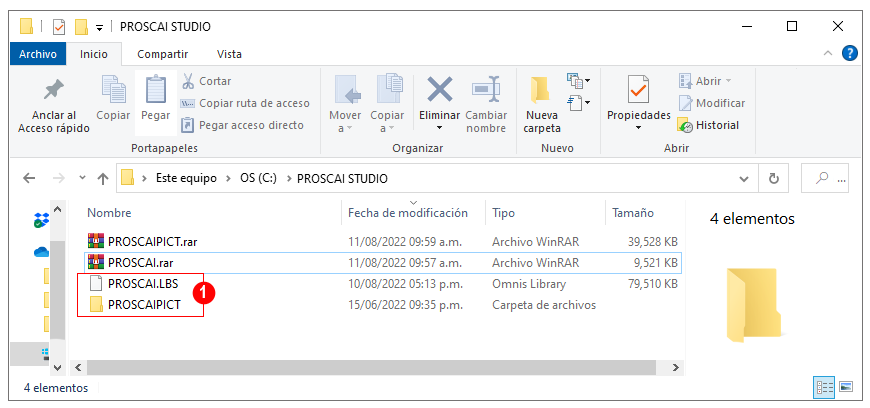This screenshot has width=870, height=408.
Task: Click the Copiar a icon in Organizar
Action: (388, 89)
